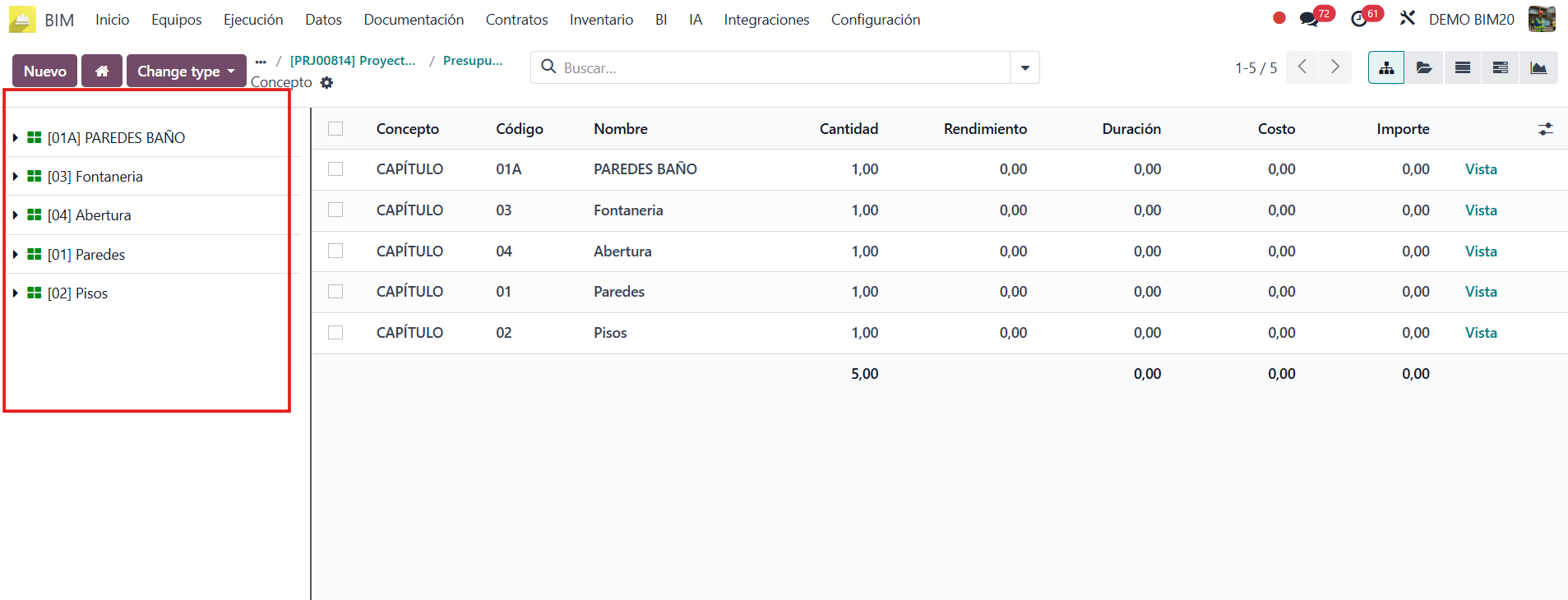Switch to the hierarchy view icon
Image resolution: width=1568 pixels, height=600 pixels.
pyautogui.click(x=1385, y=67)
